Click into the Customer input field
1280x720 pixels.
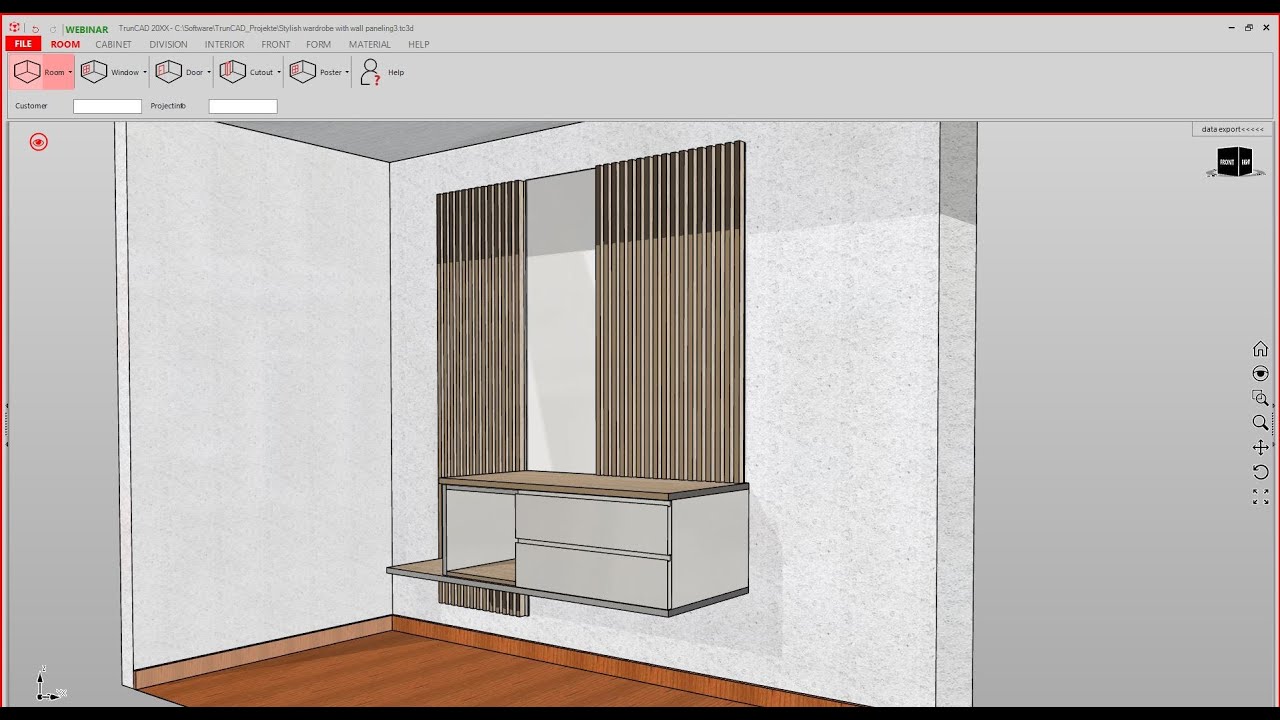point(107,106)
